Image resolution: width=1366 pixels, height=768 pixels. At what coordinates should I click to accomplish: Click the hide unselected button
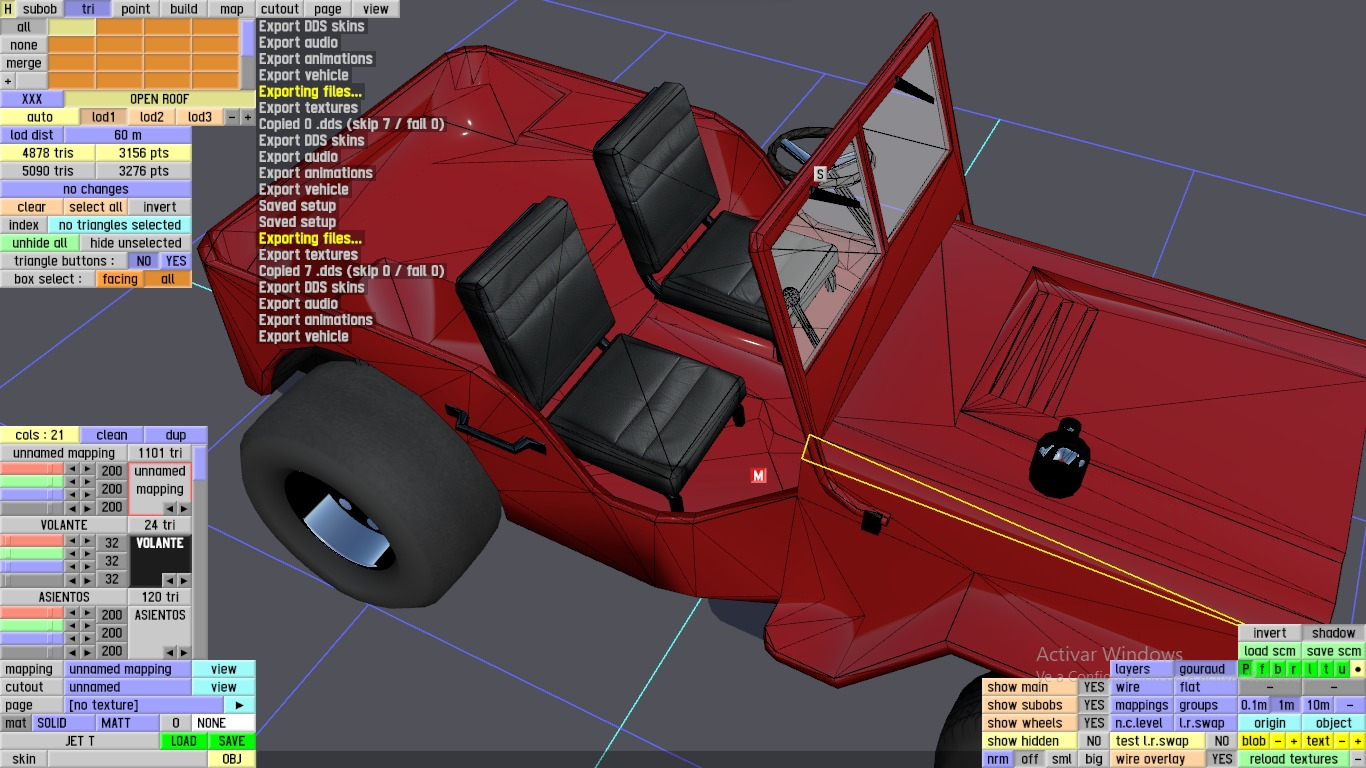(x=136, y=243)
